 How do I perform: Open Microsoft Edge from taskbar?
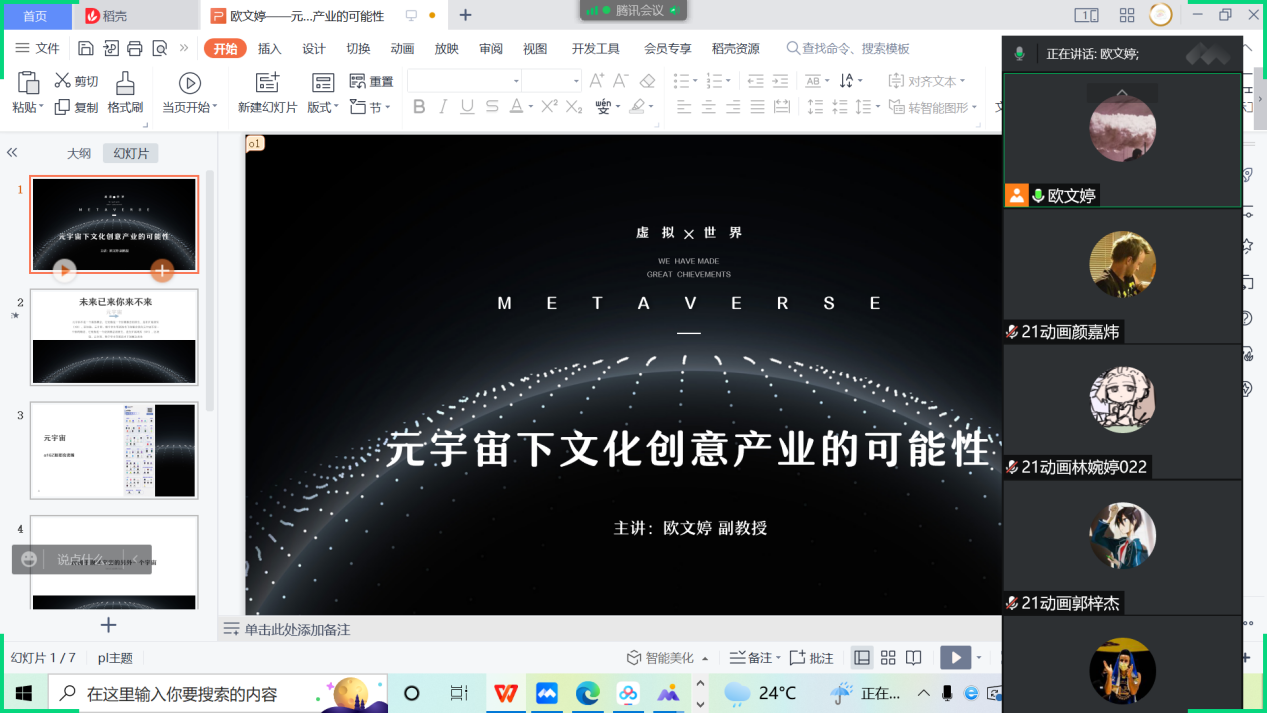click(x=587, y=693)
